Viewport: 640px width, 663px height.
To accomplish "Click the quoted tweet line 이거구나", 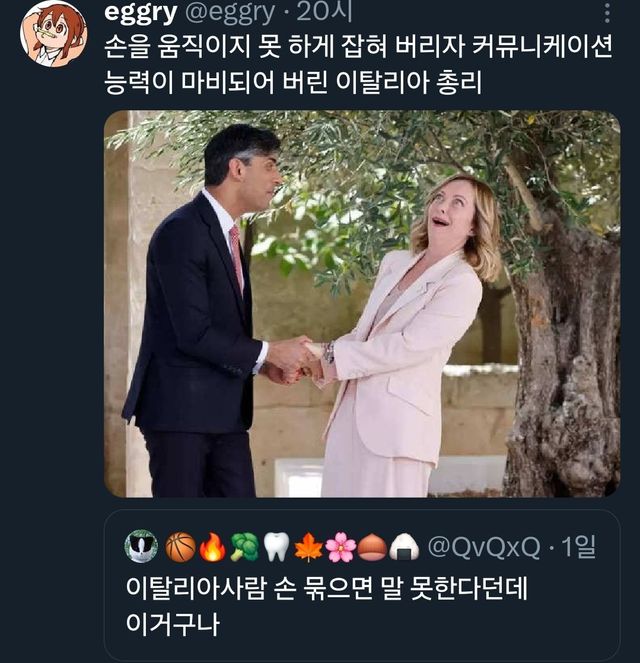I will [171, 624].
